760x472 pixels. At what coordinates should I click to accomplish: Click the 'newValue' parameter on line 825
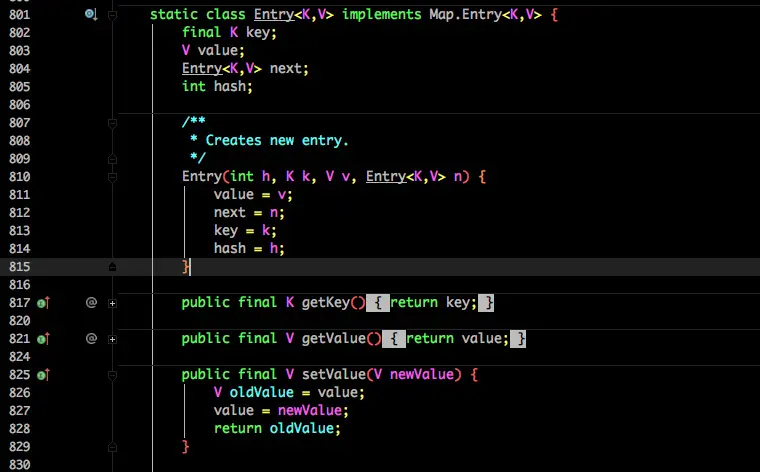point(422,375)
